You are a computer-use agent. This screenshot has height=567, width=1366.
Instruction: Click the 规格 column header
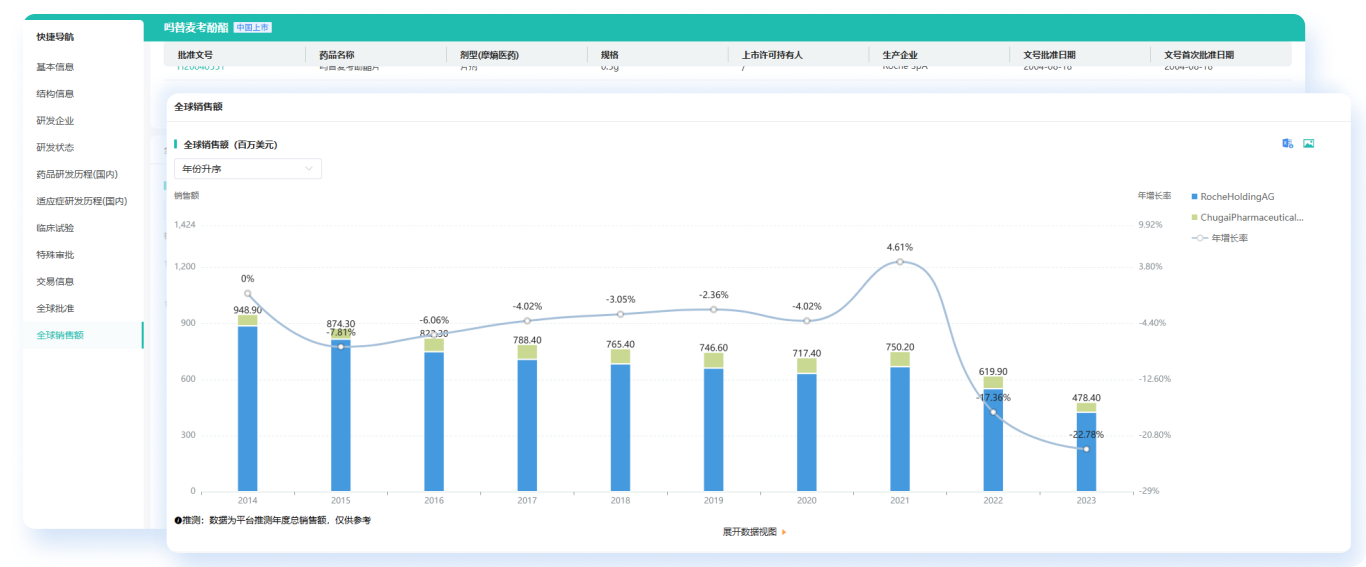(609, 55)
